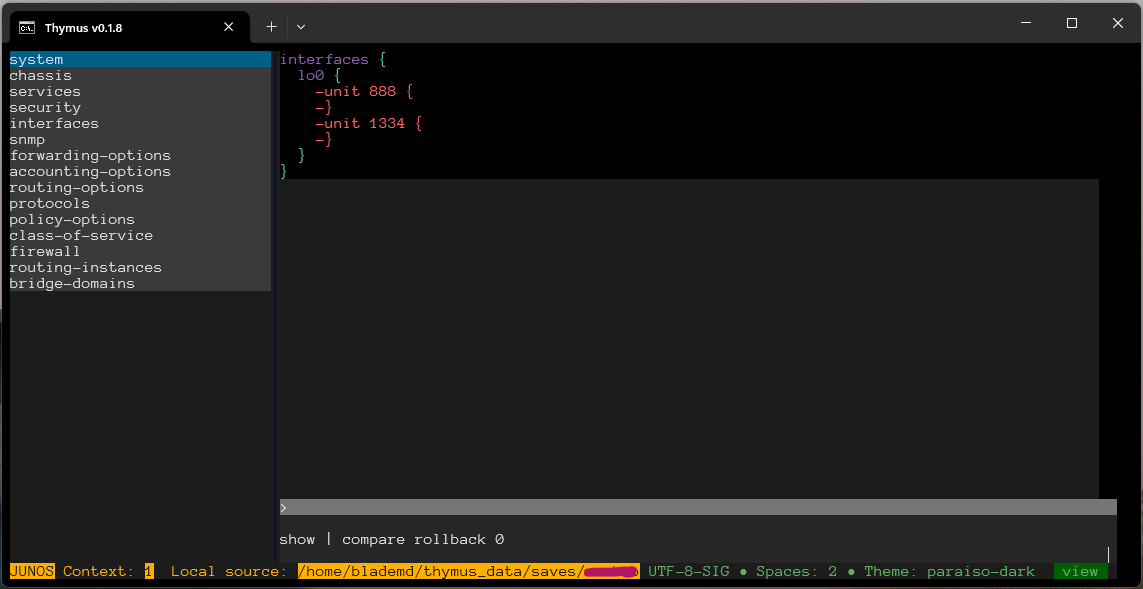The image size is (1143, 589).
Task: Select routing-instances entry
Action: click(140, 268)
